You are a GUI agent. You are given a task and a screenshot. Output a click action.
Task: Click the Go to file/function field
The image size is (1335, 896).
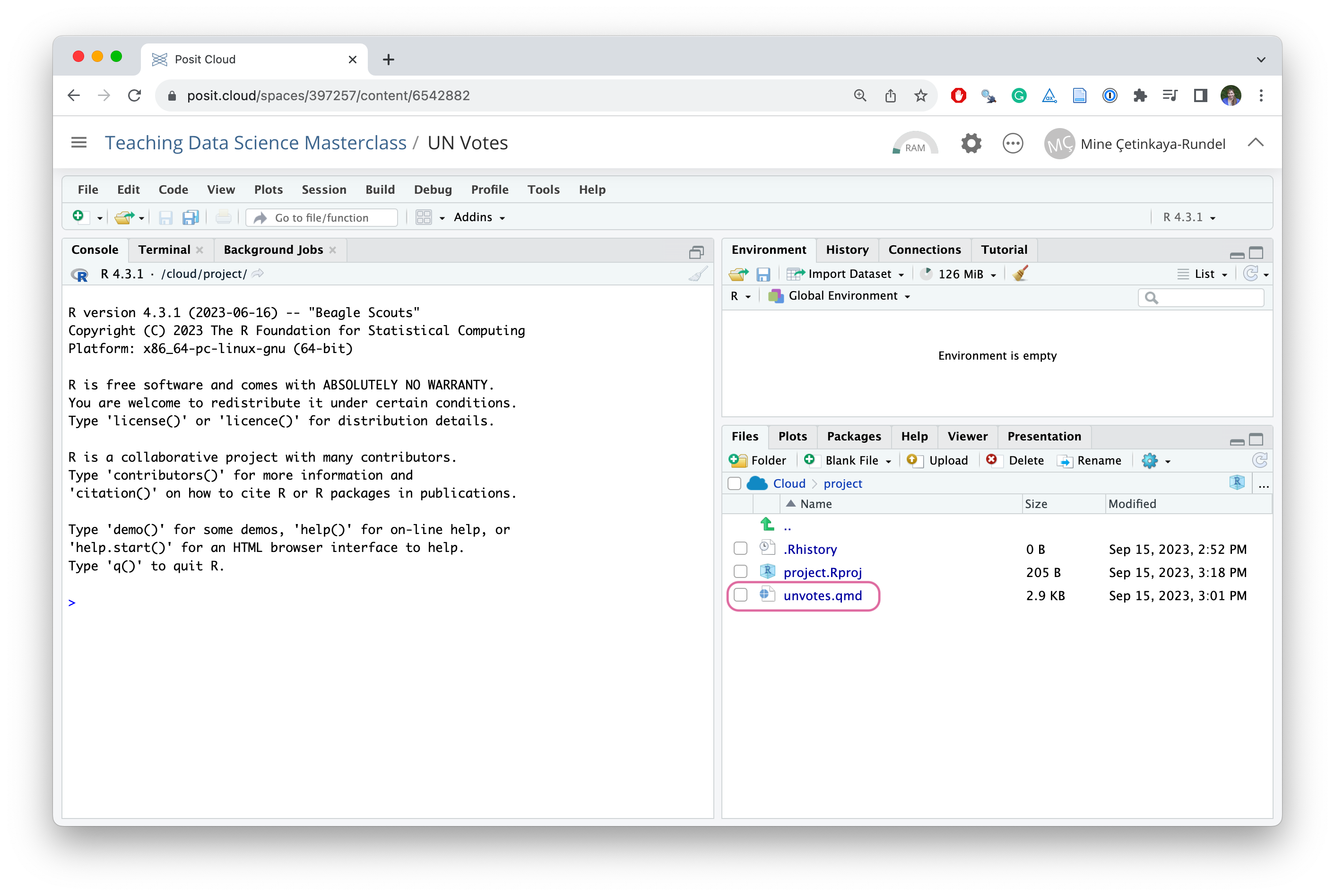click(x=322, y=218)
